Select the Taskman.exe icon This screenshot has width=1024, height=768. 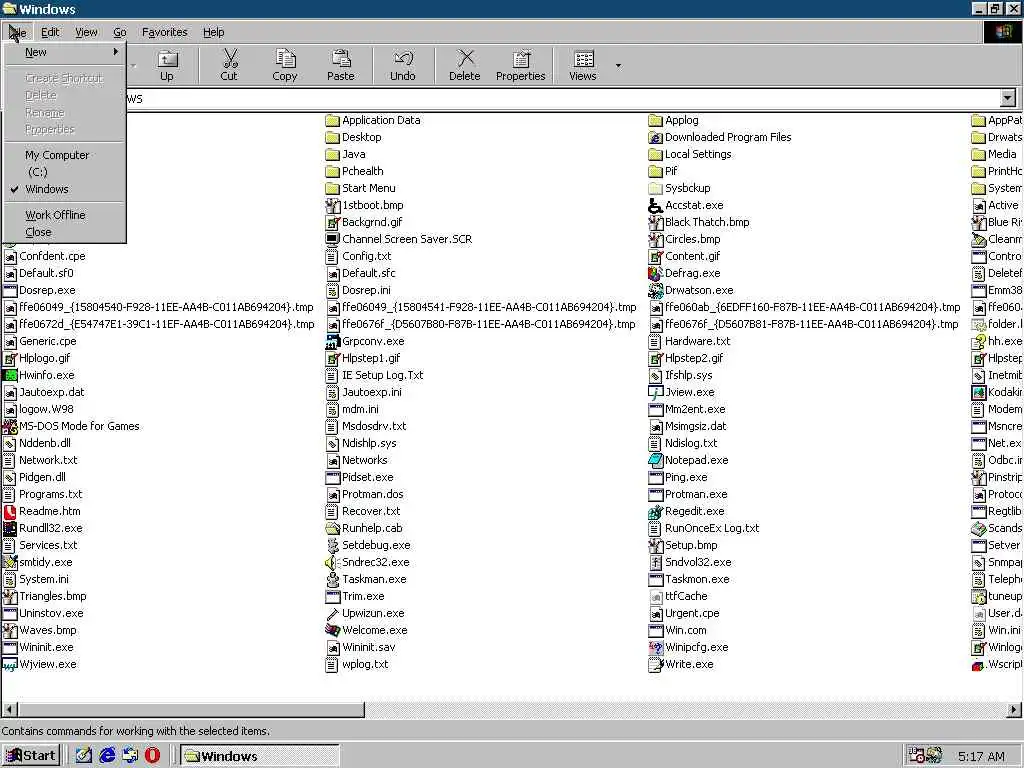tap(332, 579)
